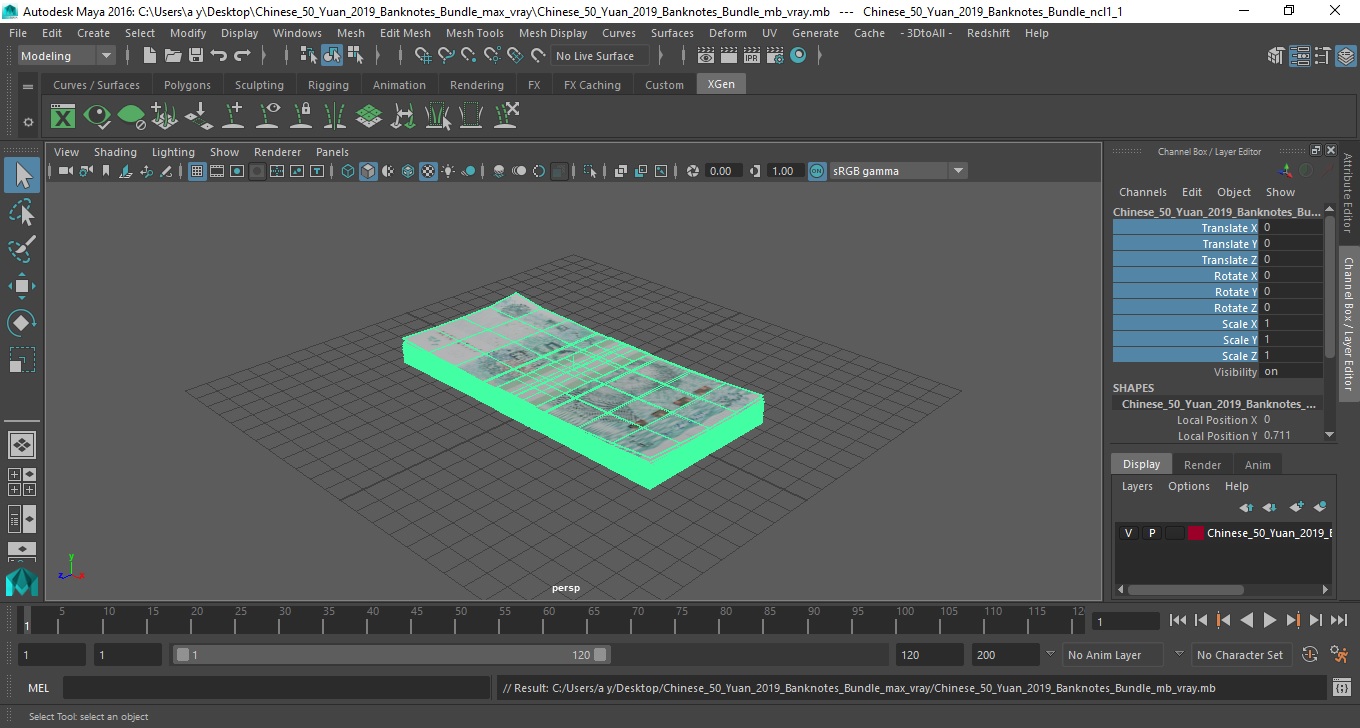This screenshot has height=728, width=1360.
Task: Open animation preferences running-man icon
Action: pos(1339,655)
